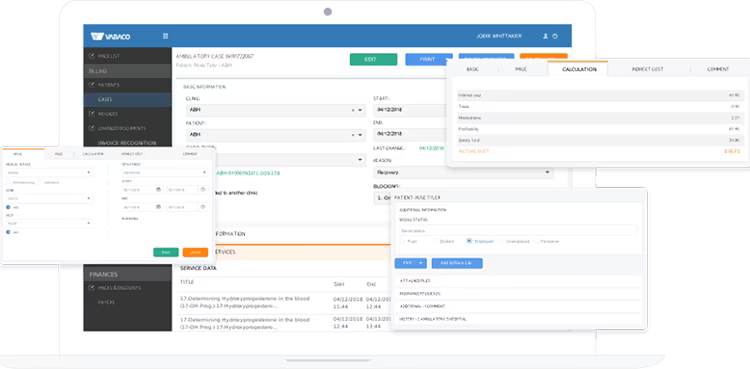Image resolution: width=750 pixels, height=369 pixels.
Task: Click the green Save button in dialog
Action: (165, 252)
